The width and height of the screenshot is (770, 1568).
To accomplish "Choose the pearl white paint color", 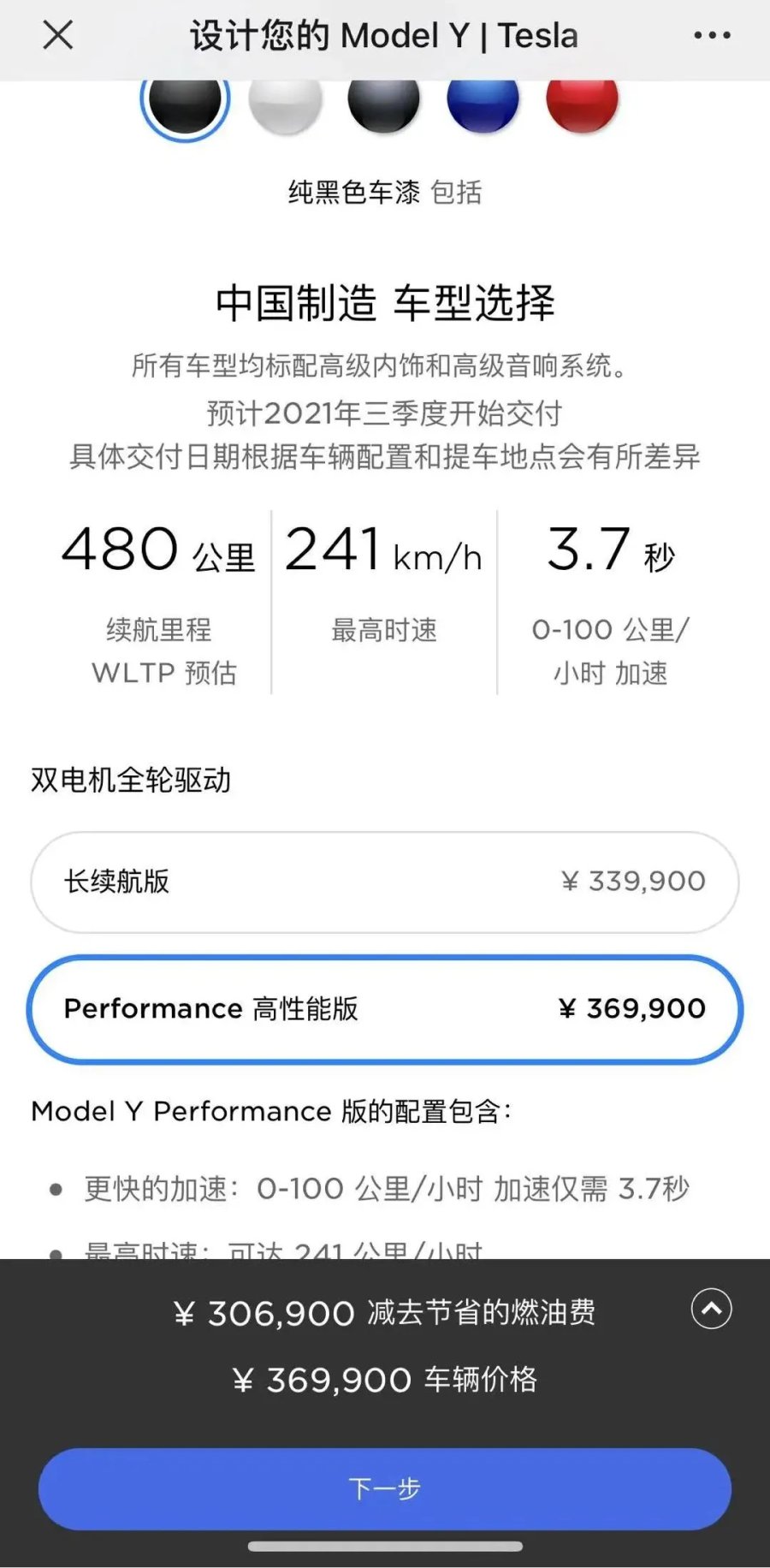I will click(x=285, y=101).
